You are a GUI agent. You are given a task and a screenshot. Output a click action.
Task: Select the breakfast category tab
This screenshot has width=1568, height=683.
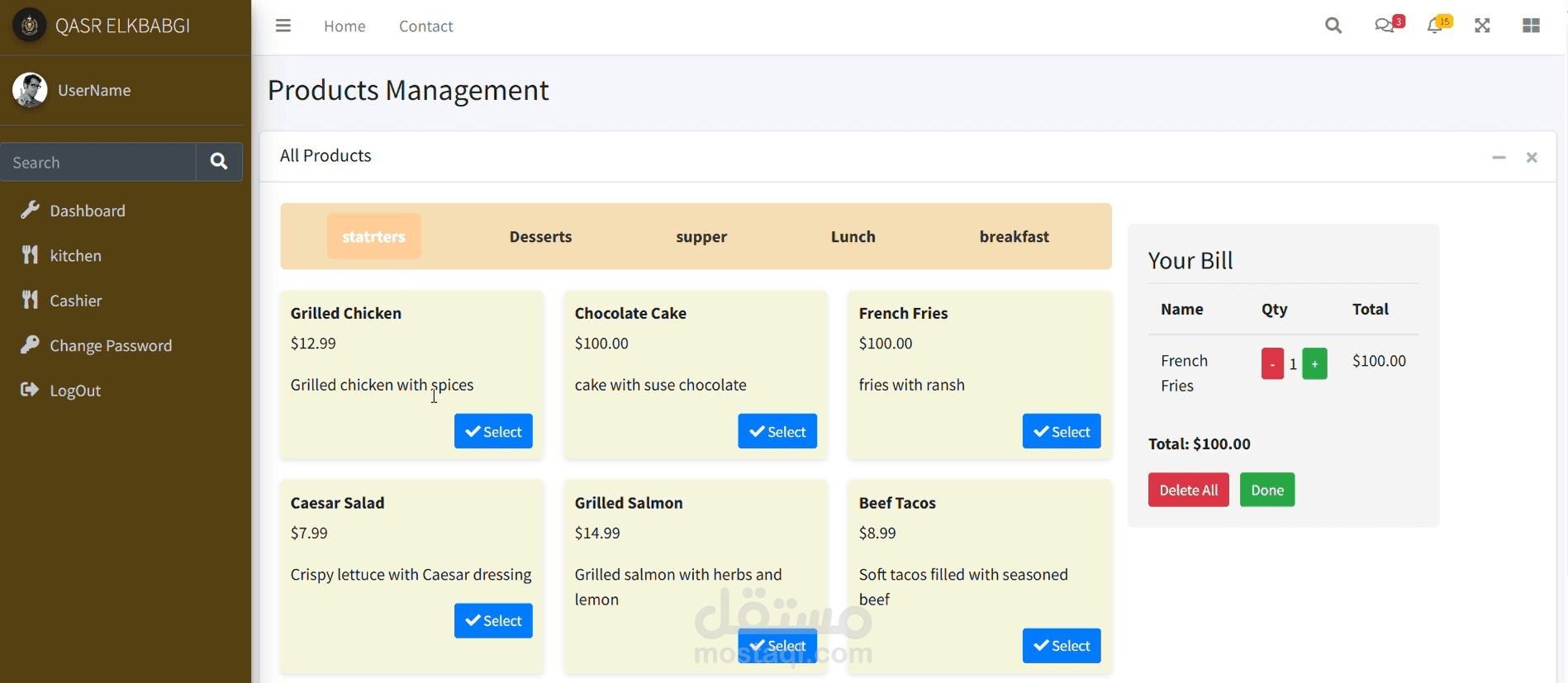pos(1014,237)
